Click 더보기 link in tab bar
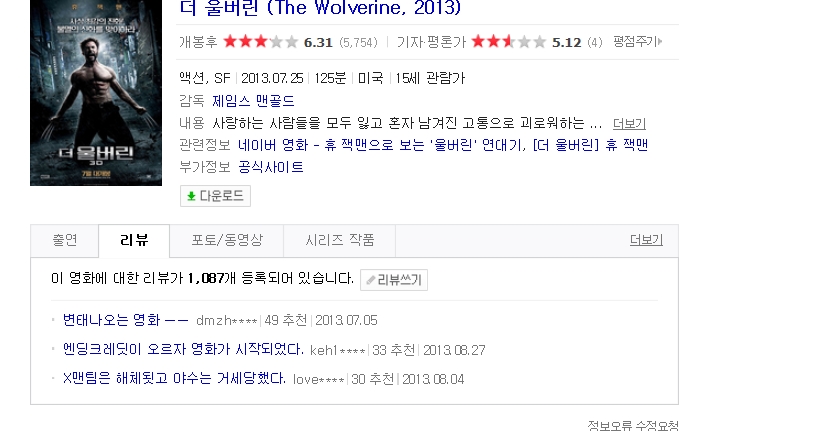The image size is (823, 431). [x=646, y=240]
